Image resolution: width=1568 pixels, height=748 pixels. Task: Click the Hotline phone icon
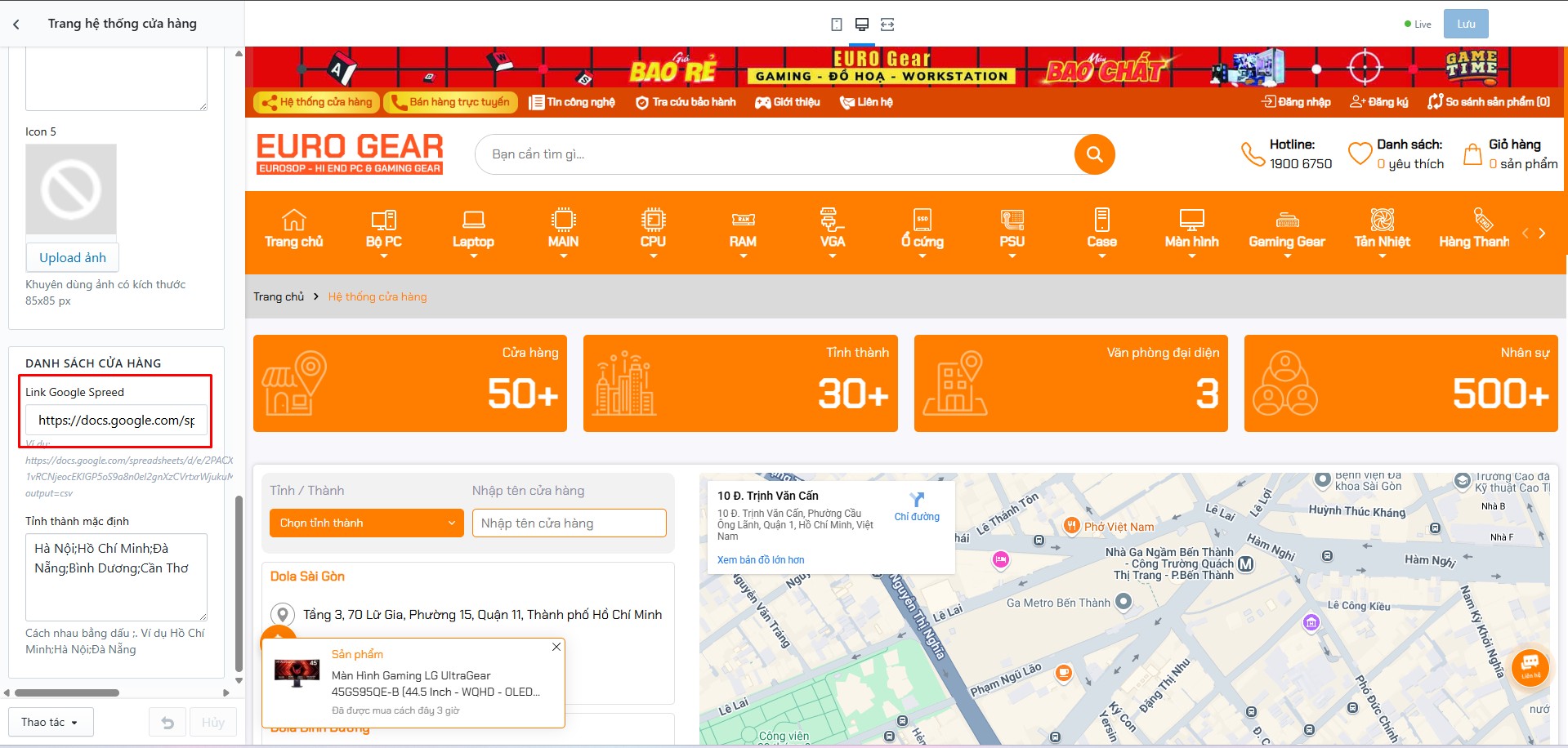pyautogui.click(x=1253, y=154)
